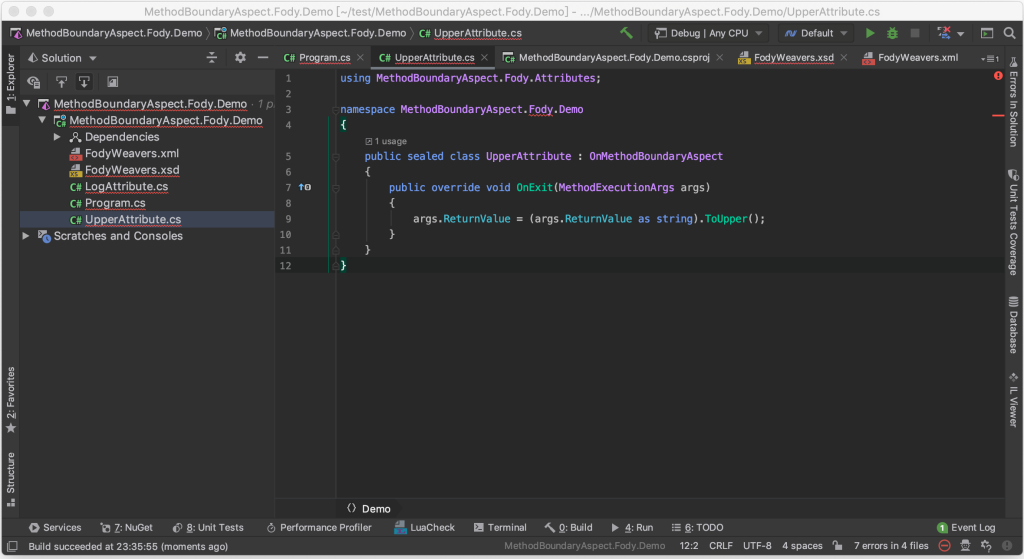1024x559 pixels.
Task: Select FodyWeavers.xsd in solution tree
Action: click(131, 170)
